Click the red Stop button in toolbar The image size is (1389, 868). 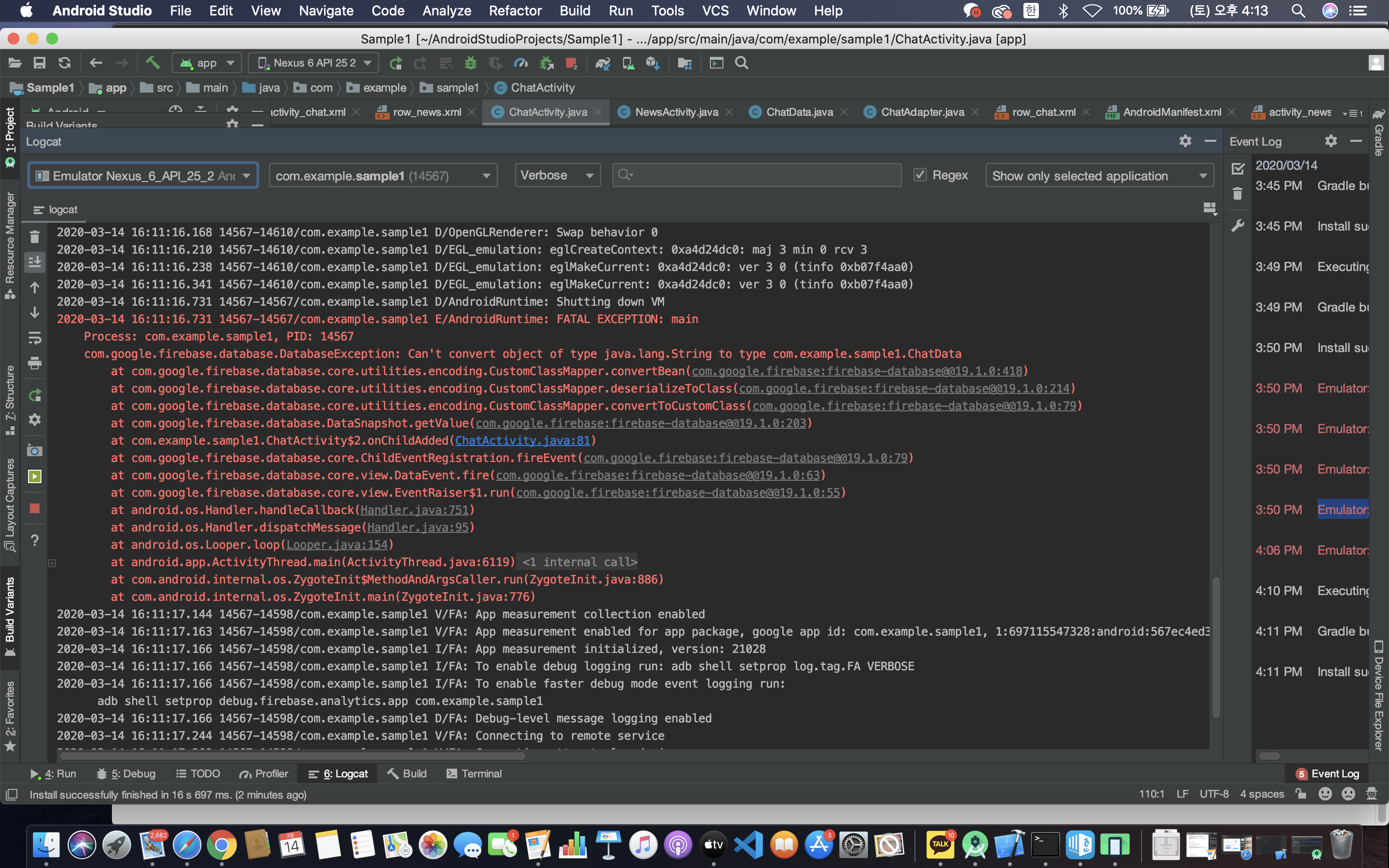pos(571,63)
